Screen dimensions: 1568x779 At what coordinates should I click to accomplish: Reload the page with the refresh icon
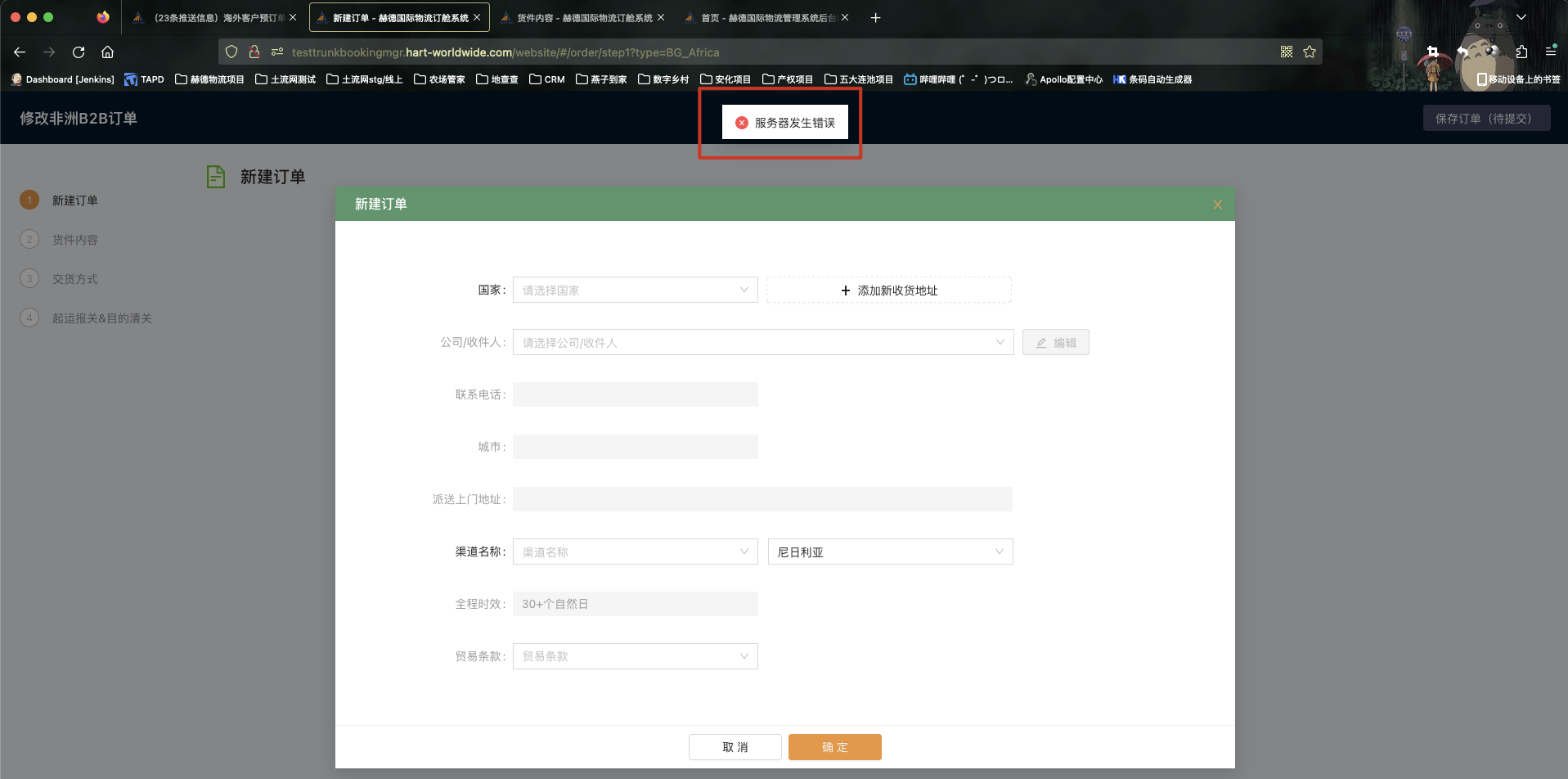79,52
